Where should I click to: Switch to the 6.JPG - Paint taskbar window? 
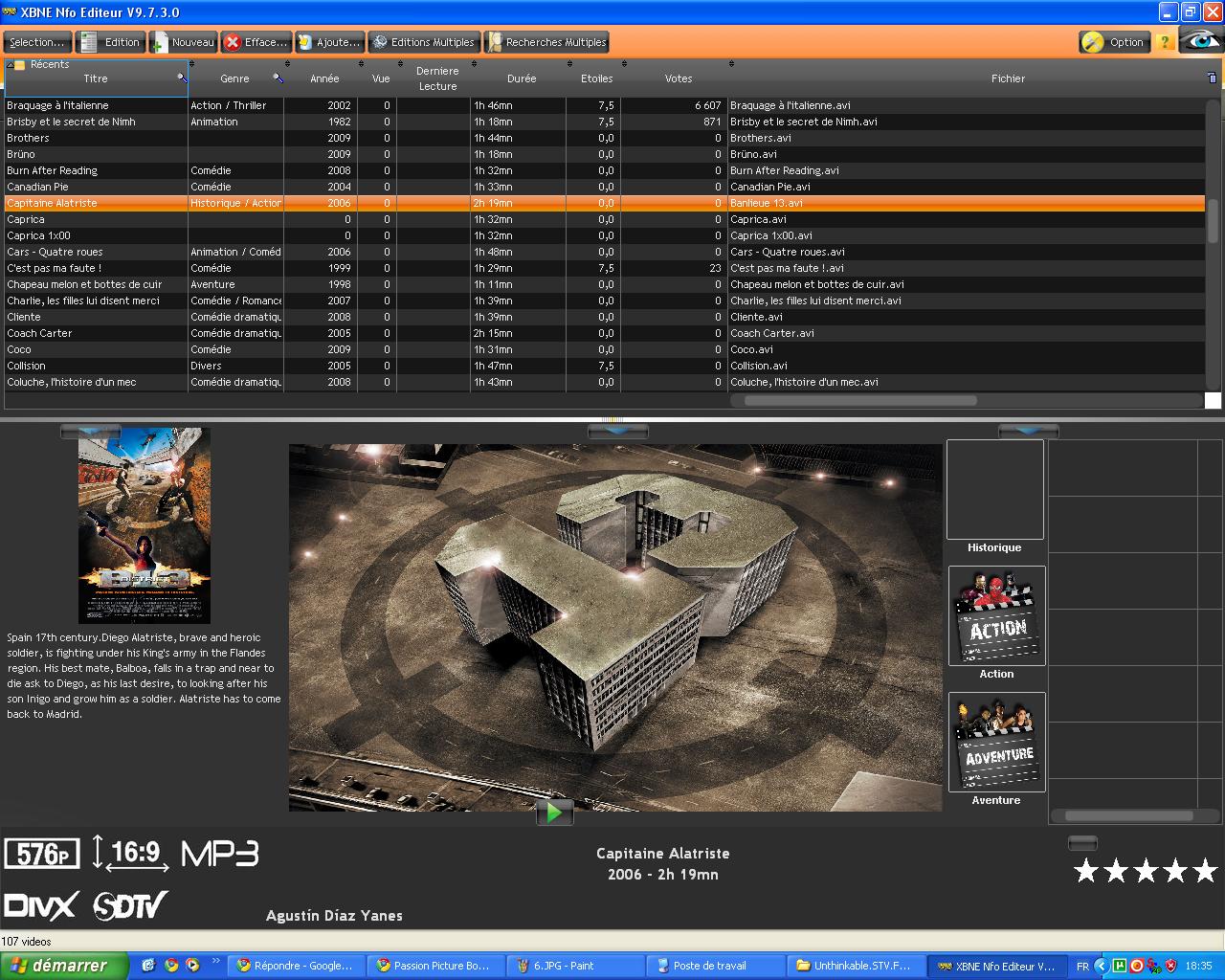click(x=576, y=966)
